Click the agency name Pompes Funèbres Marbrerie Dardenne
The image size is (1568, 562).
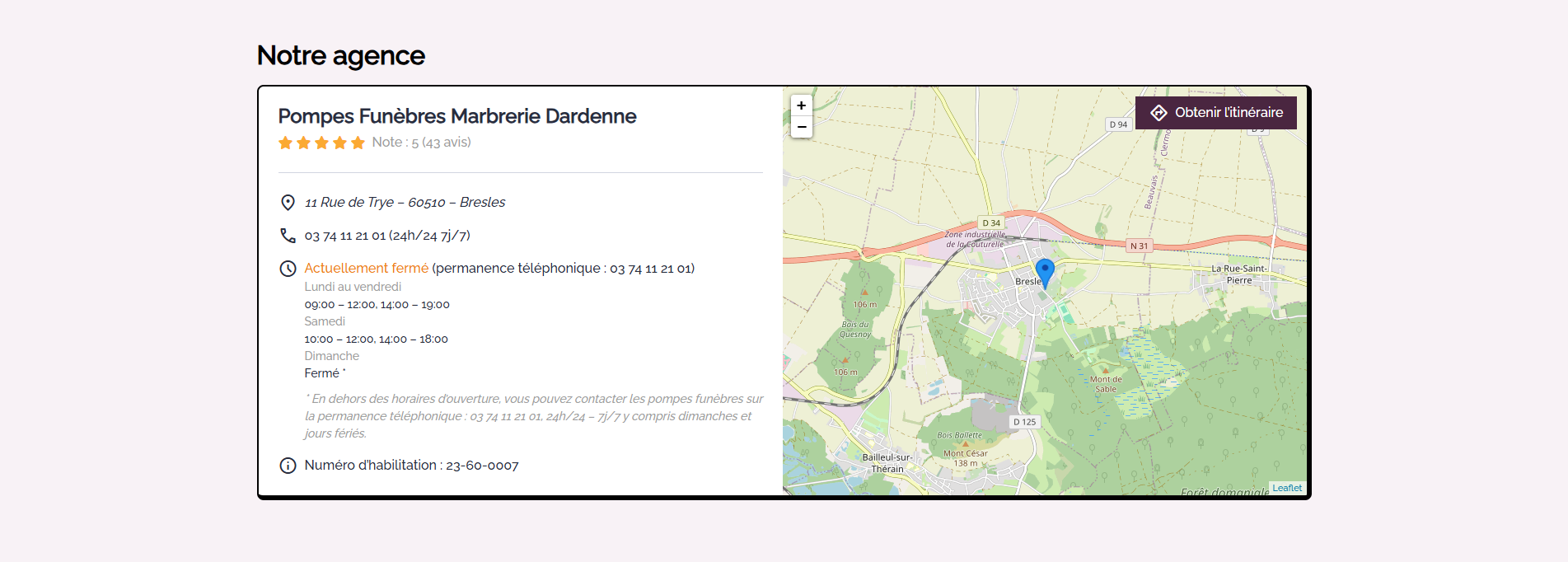(x=456, y=116)
